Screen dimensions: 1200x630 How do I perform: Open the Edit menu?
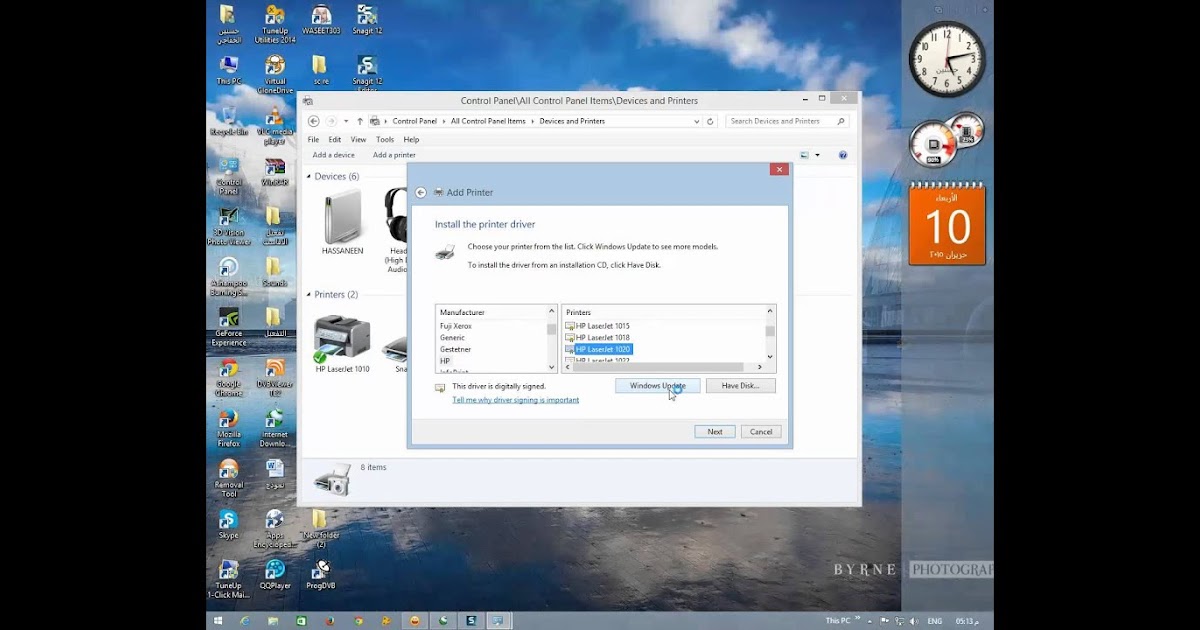[x=335, y=140]
